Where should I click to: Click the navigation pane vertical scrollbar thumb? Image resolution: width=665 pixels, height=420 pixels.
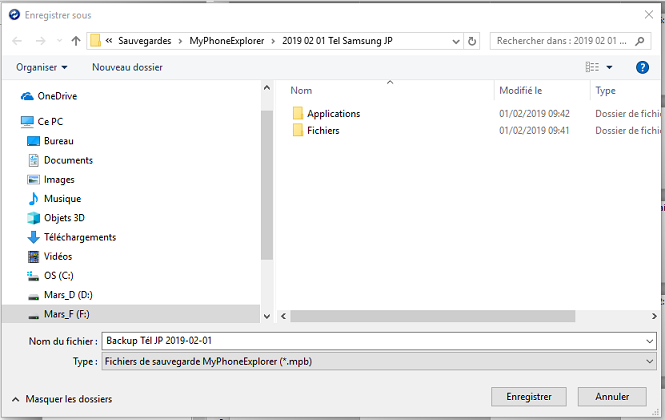(x=267, y=185)
